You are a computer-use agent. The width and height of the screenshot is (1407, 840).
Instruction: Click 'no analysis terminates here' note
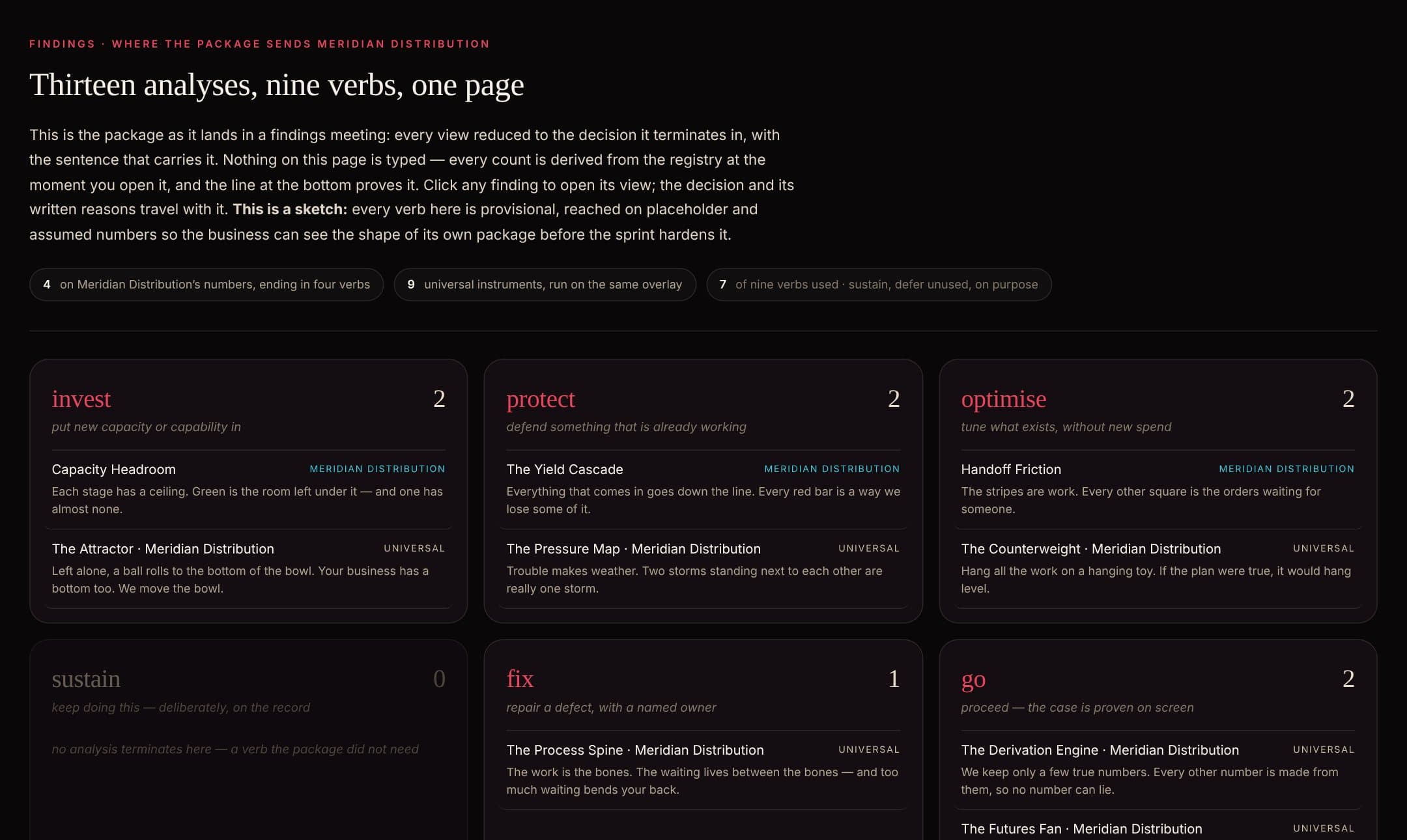coord(235,749)
